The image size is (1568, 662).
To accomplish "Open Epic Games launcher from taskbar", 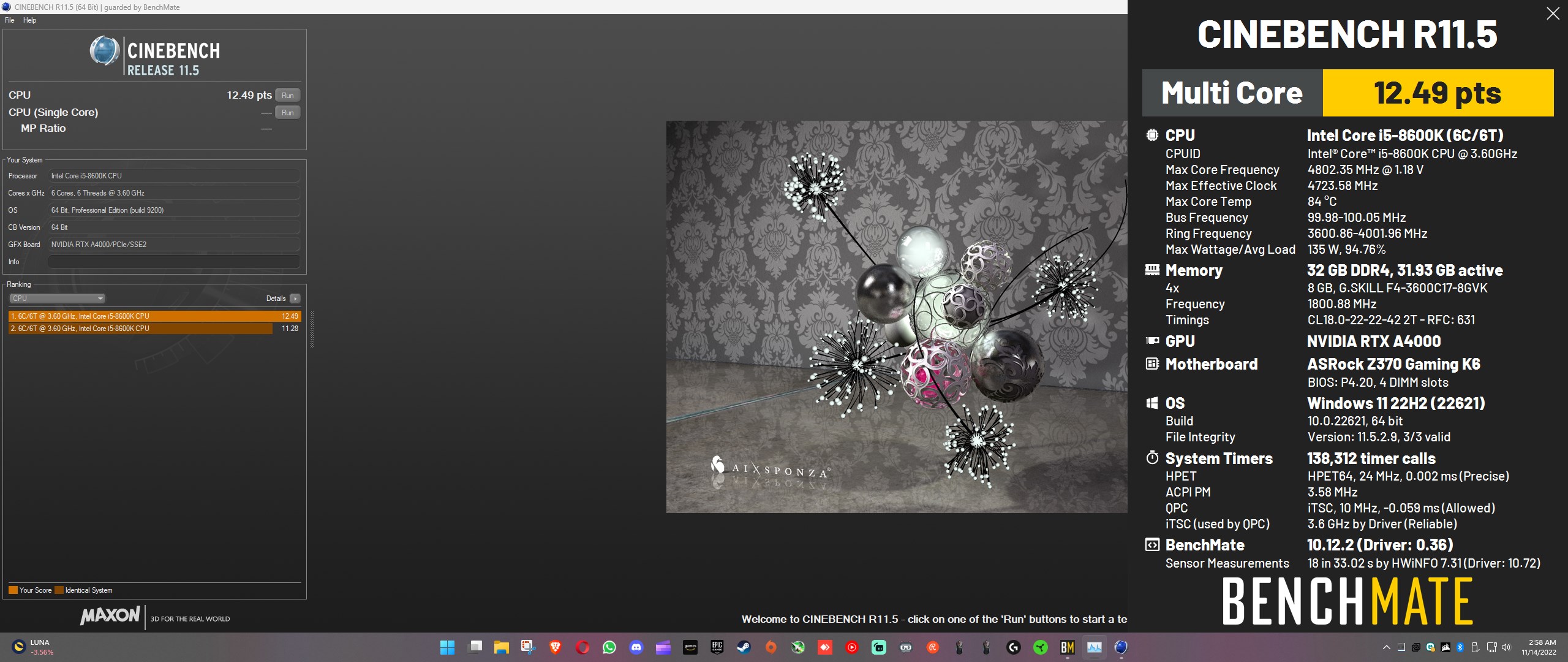I will (717, 647).
